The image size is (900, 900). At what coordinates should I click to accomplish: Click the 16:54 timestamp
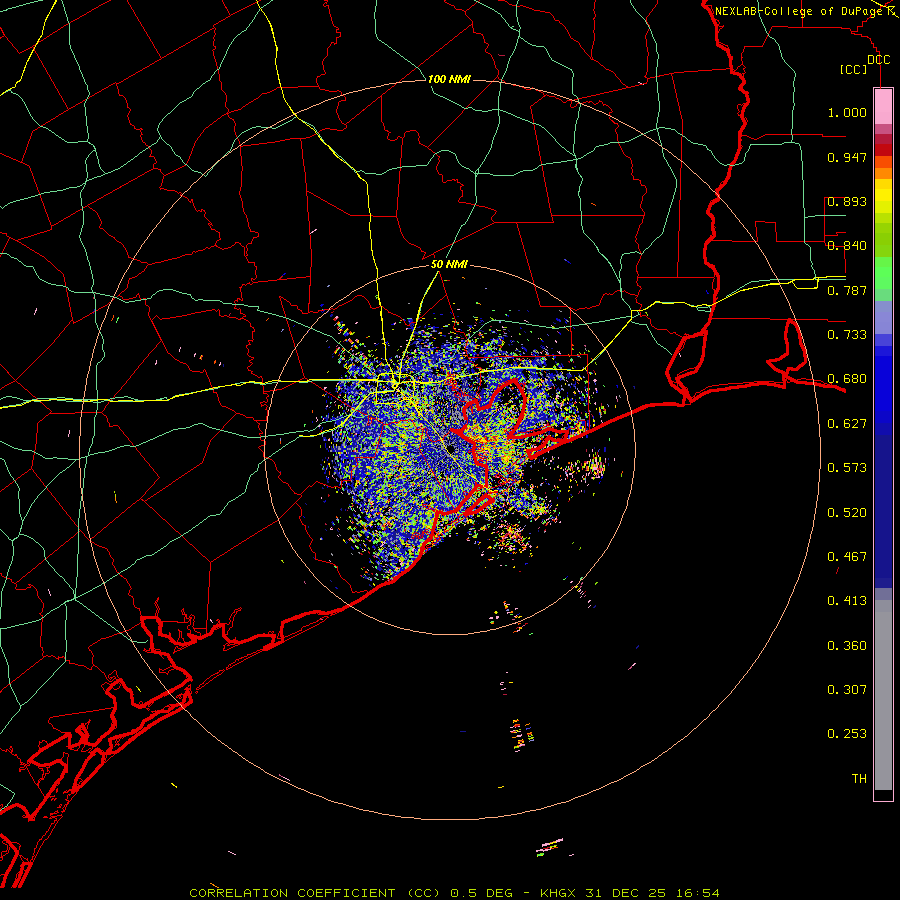(x=697, y=893)
